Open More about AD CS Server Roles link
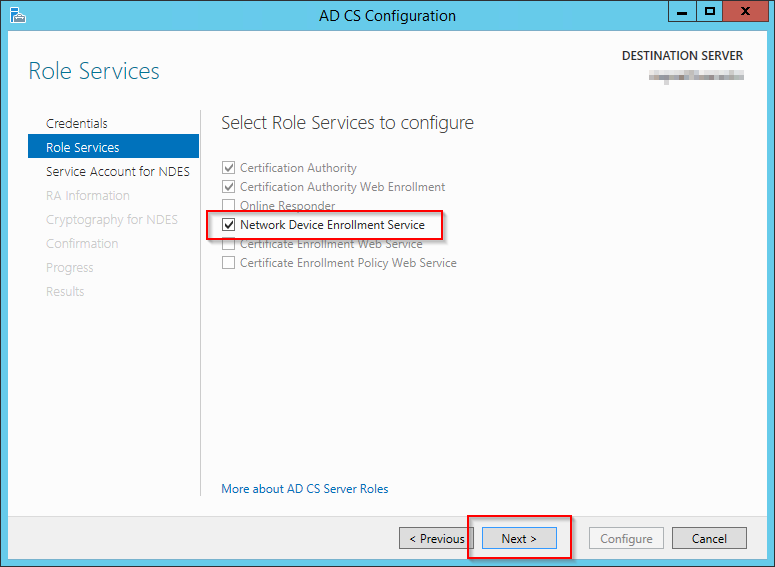The image size is (775, 567). [305, 489]
